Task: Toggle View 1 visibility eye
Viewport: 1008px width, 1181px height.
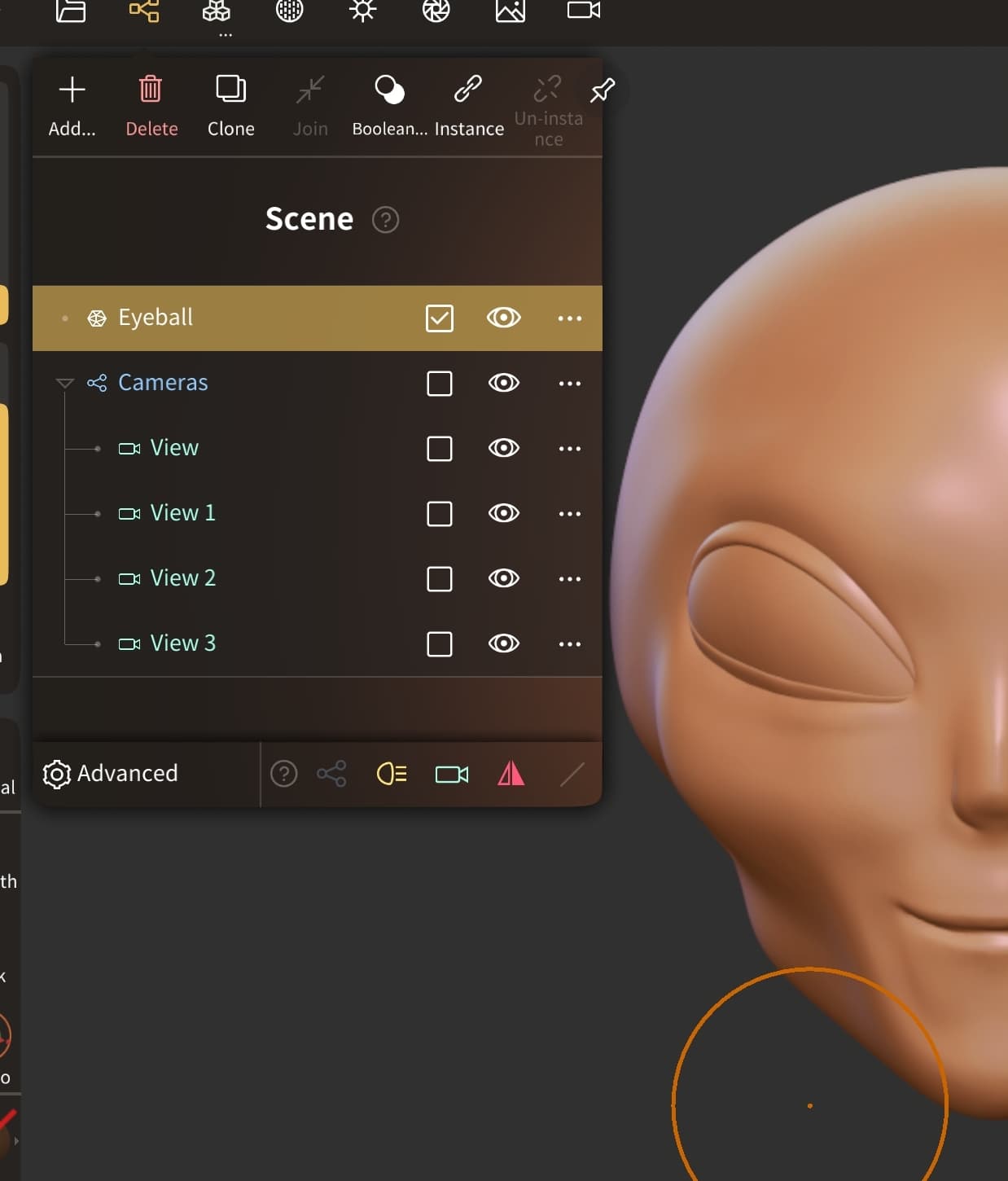Action: (504, 513)
